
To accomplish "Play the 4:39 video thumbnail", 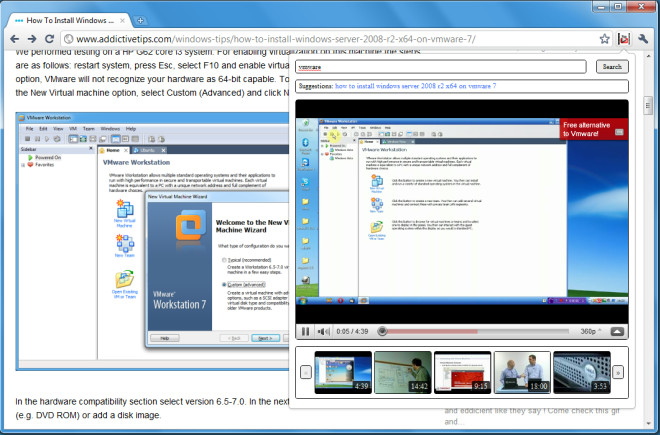I will click(343, 372).
